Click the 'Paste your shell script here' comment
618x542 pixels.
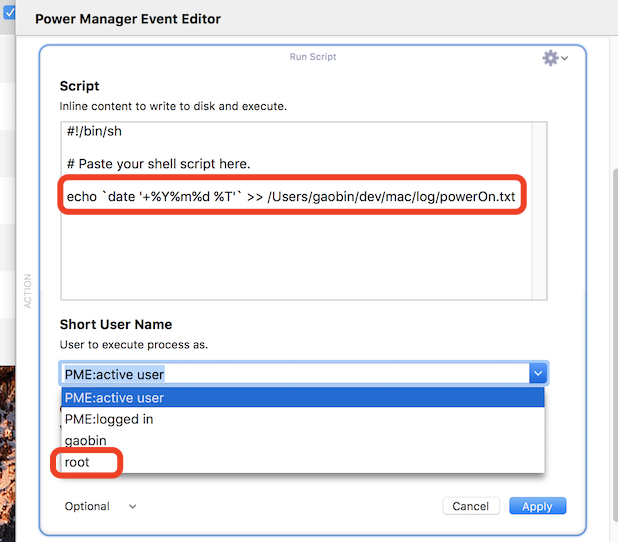(158, 164)
